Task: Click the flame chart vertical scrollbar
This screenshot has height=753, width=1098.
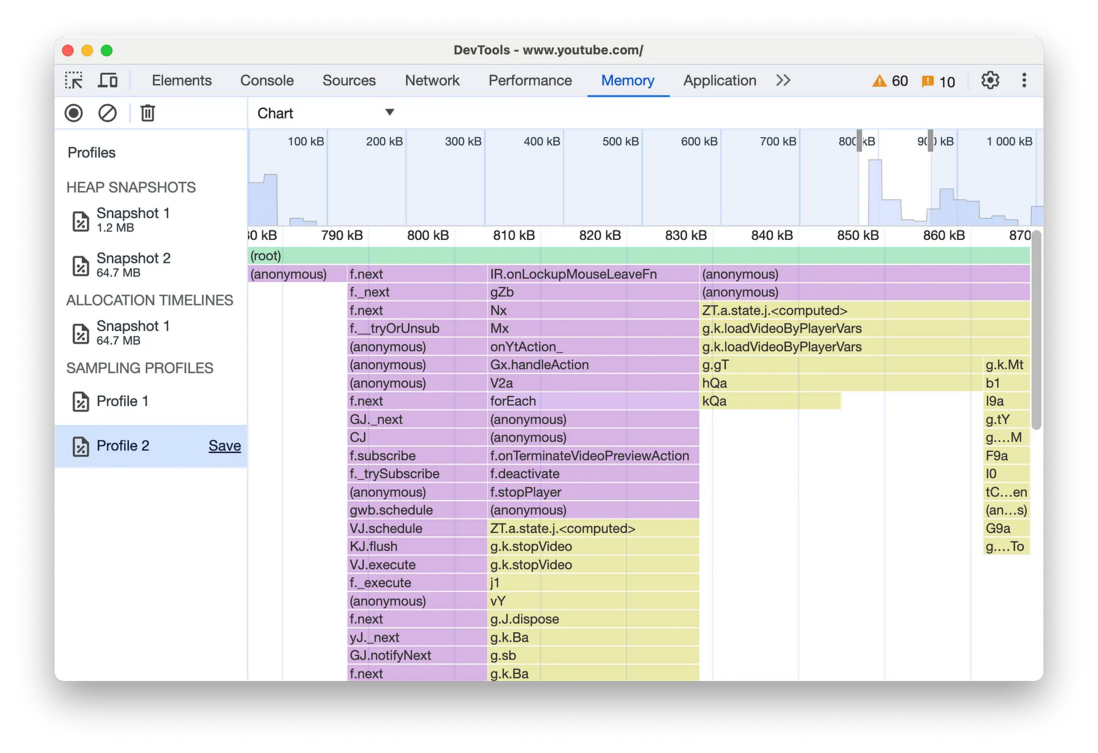Action: pyautogui.click(x=1036, y=329)
